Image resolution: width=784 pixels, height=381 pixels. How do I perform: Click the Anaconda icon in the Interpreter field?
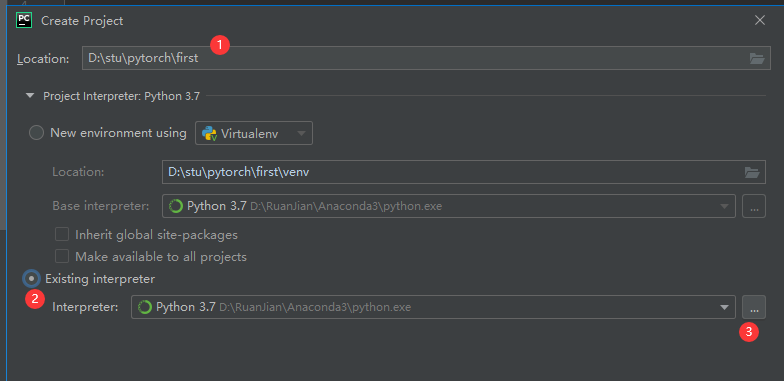[145, 307]
